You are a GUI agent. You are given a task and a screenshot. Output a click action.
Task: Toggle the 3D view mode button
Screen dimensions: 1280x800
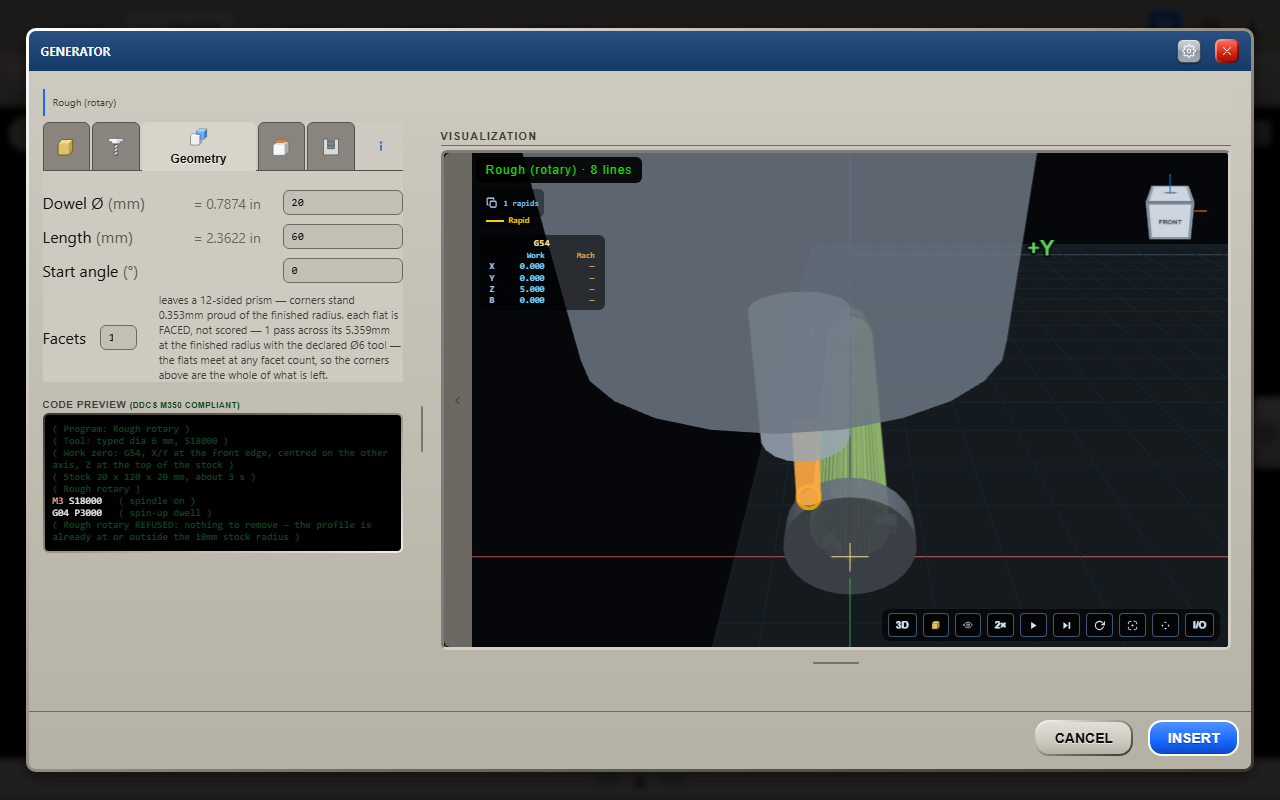[902, 625]
